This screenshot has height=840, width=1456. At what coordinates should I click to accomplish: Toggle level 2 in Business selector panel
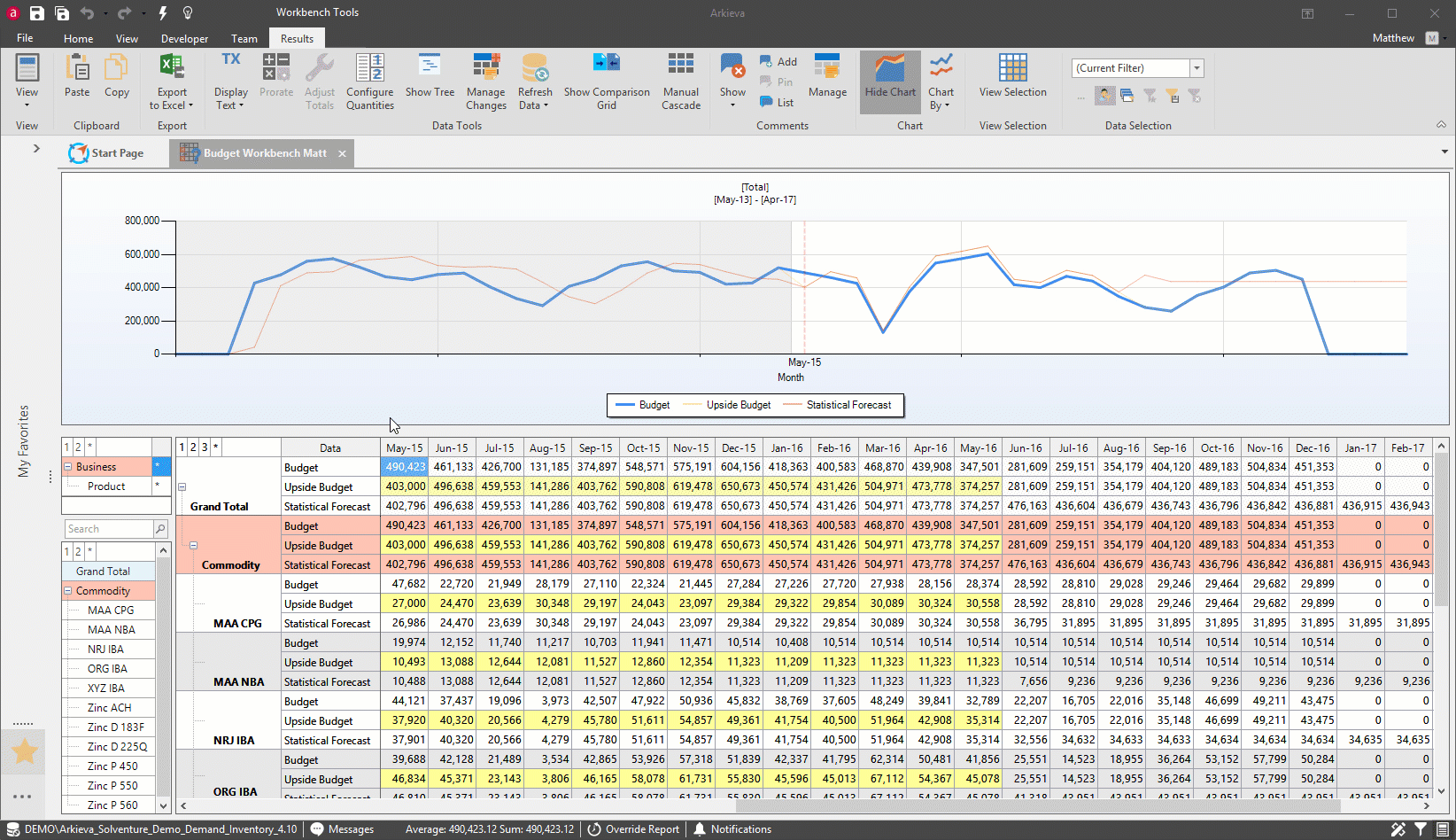pyautogui.click(x=78, y=447)
